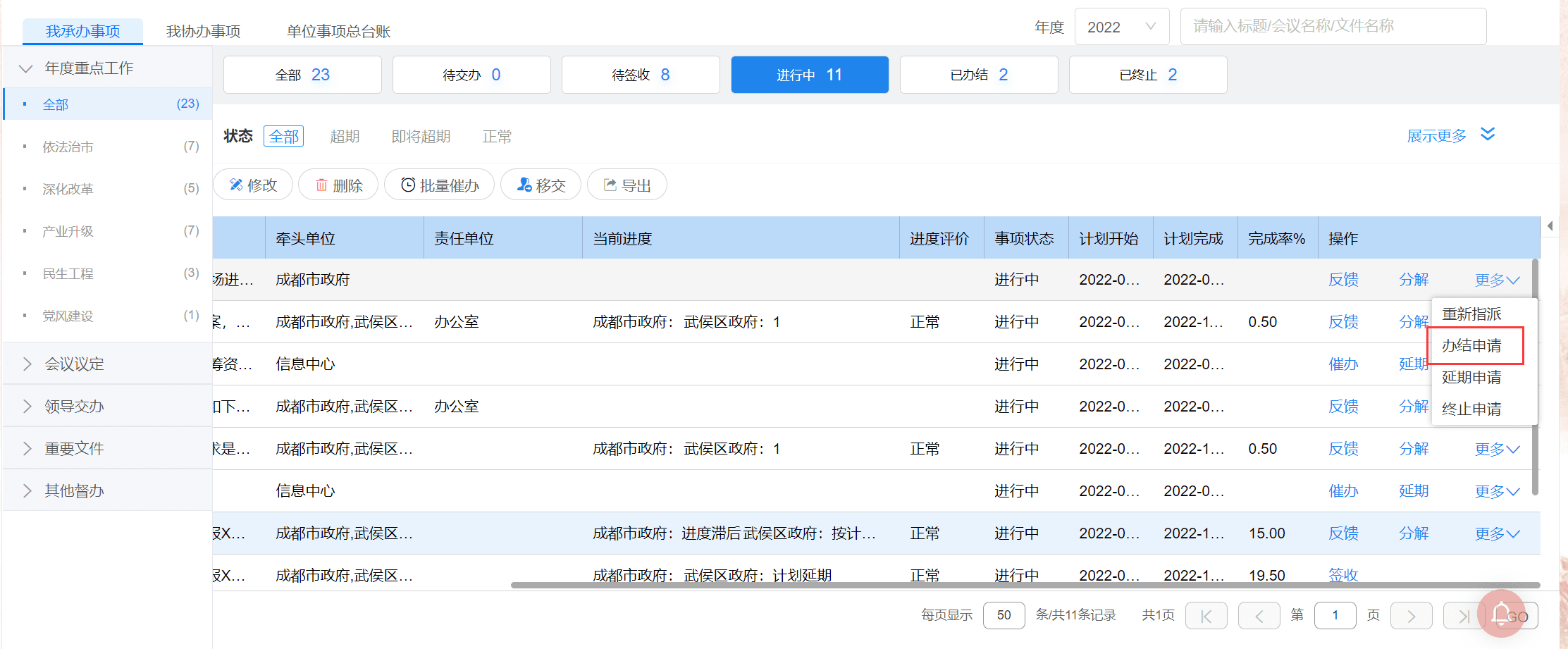Filter by the 待交办 0 status card
The width and height of the screenshot is (1568, 649).
pos(471,75)
